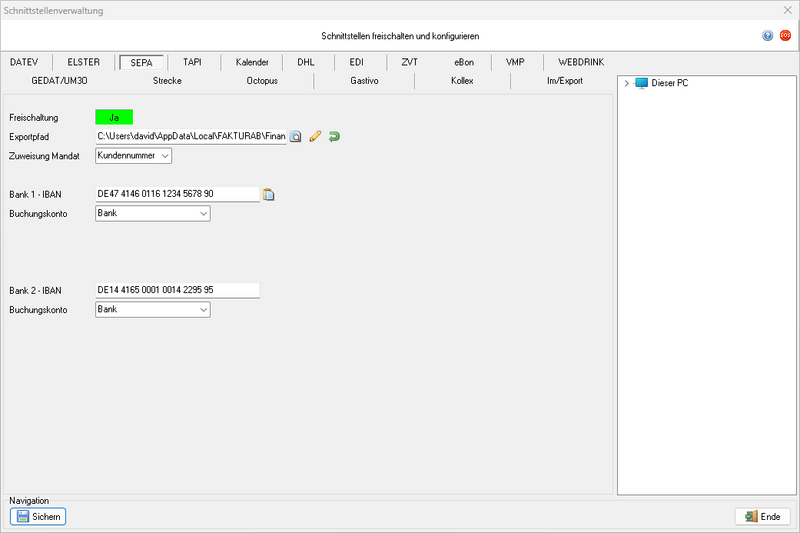Viewport: 800px width, 533px height.
Task: Switch to the DATEV tab
Action: [x=30, y=62]
